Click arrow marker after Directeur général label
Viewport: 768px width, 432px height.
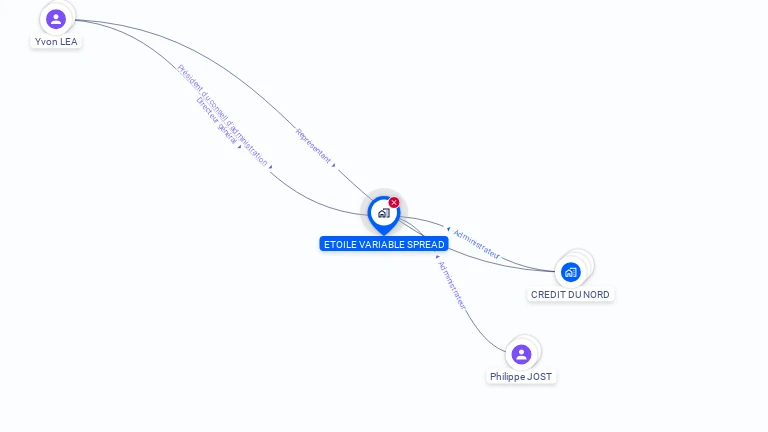(240, 146)
